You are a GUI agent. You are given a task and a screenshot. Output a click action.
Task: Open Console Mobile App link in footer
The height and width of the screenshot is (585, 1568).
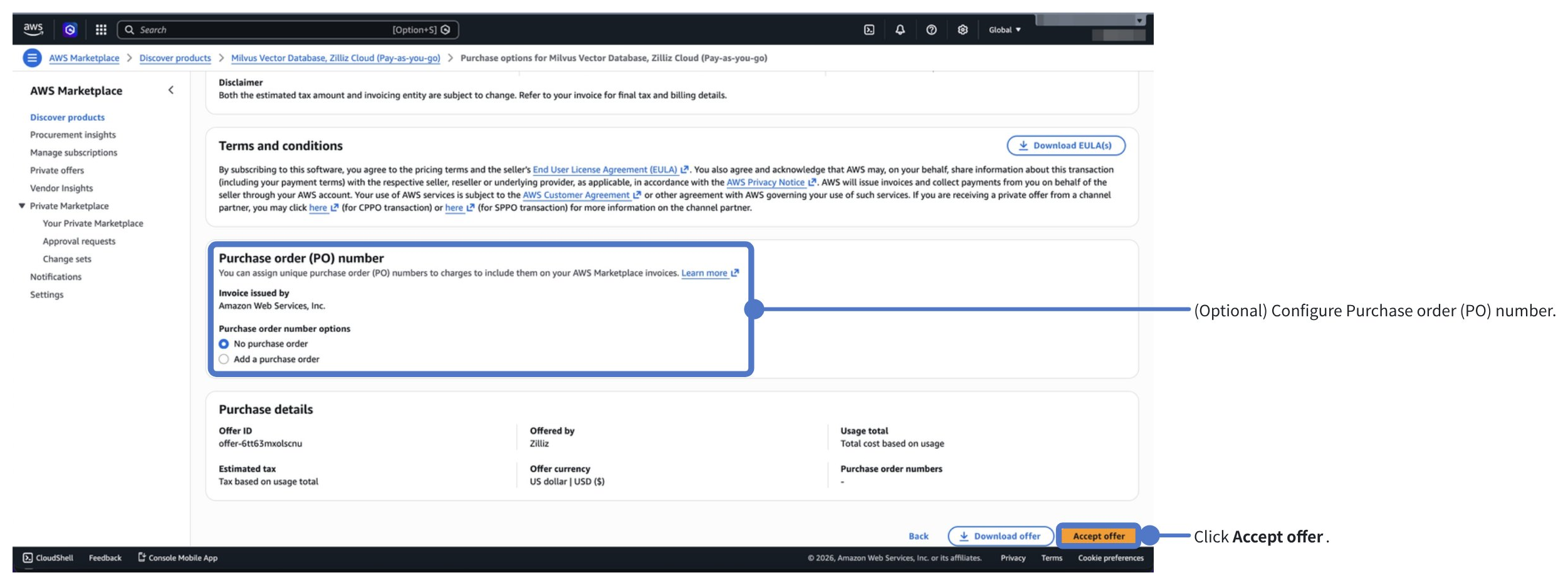[x=178, y=557]
